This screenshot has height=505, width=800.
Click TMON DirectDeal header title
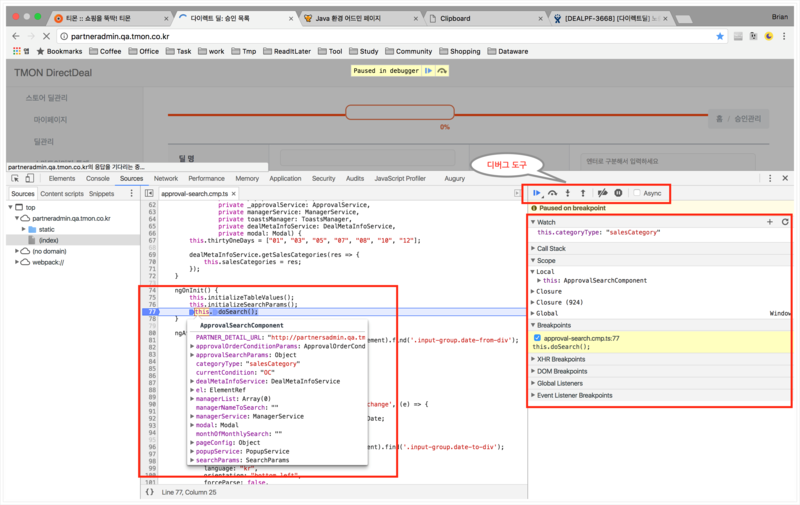[x=53, y=72]
